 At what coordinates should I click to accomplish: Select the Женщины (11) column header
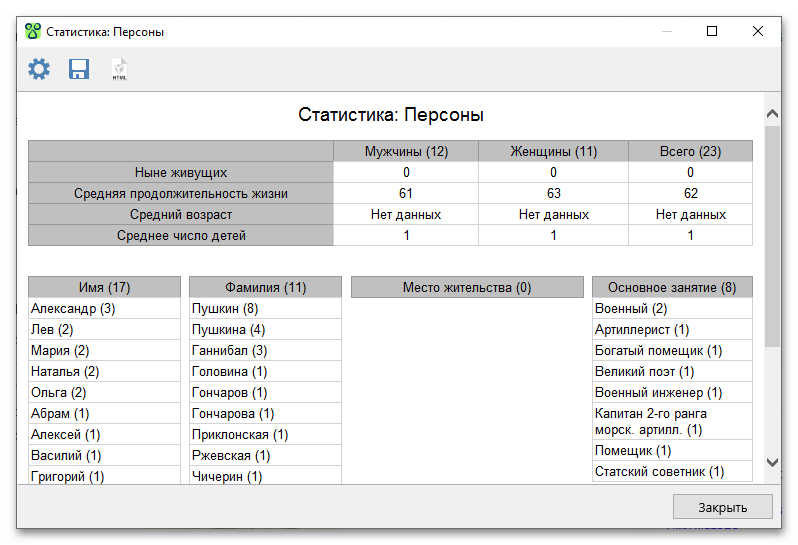click(554, 152)
